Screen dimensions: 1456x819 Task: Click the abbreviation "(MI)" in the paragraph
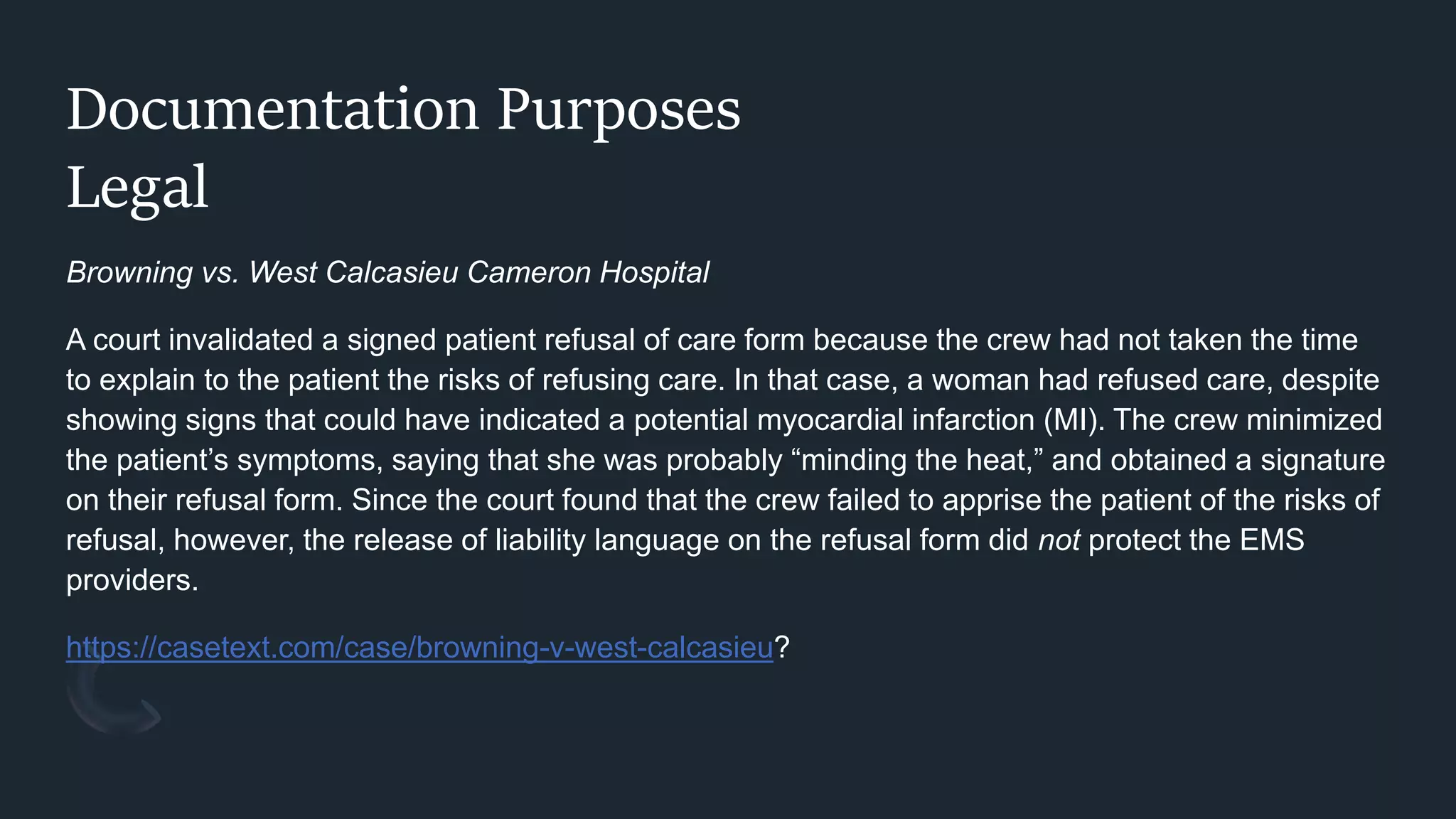1075,420
